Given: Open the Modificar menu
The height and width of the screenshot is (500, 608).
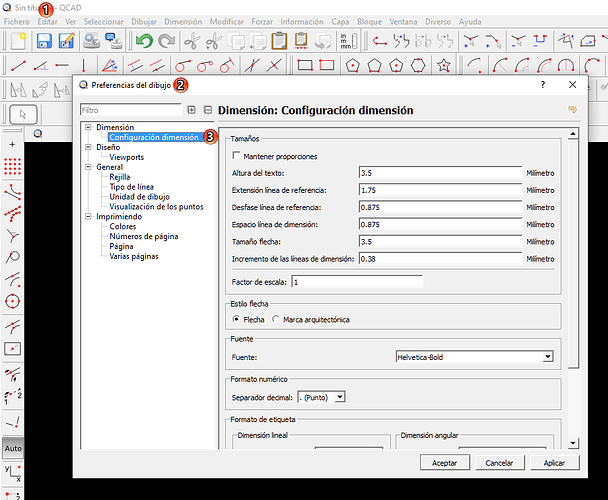Looking at the screenshot, I should pos(227,21).
